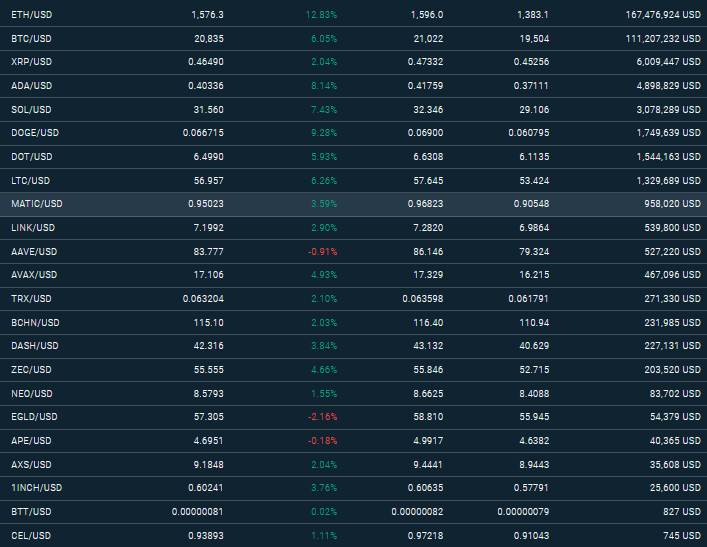This screenshot has height=547, width=707.
Task: Click AAVE high 86.146
Action: click(428, 252)
